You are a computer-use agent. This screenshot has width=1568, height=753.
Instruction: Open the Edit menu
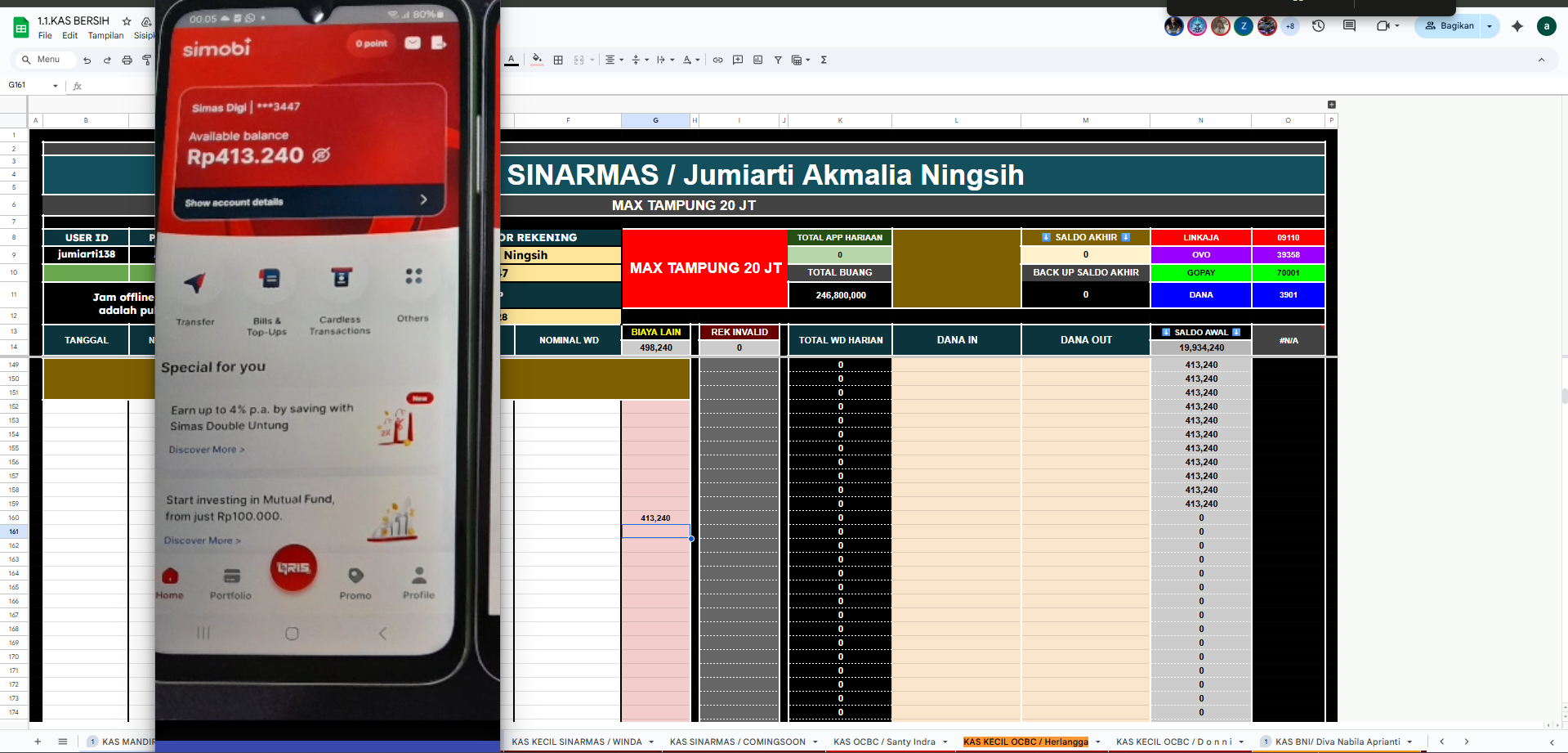tap(70, 35)
